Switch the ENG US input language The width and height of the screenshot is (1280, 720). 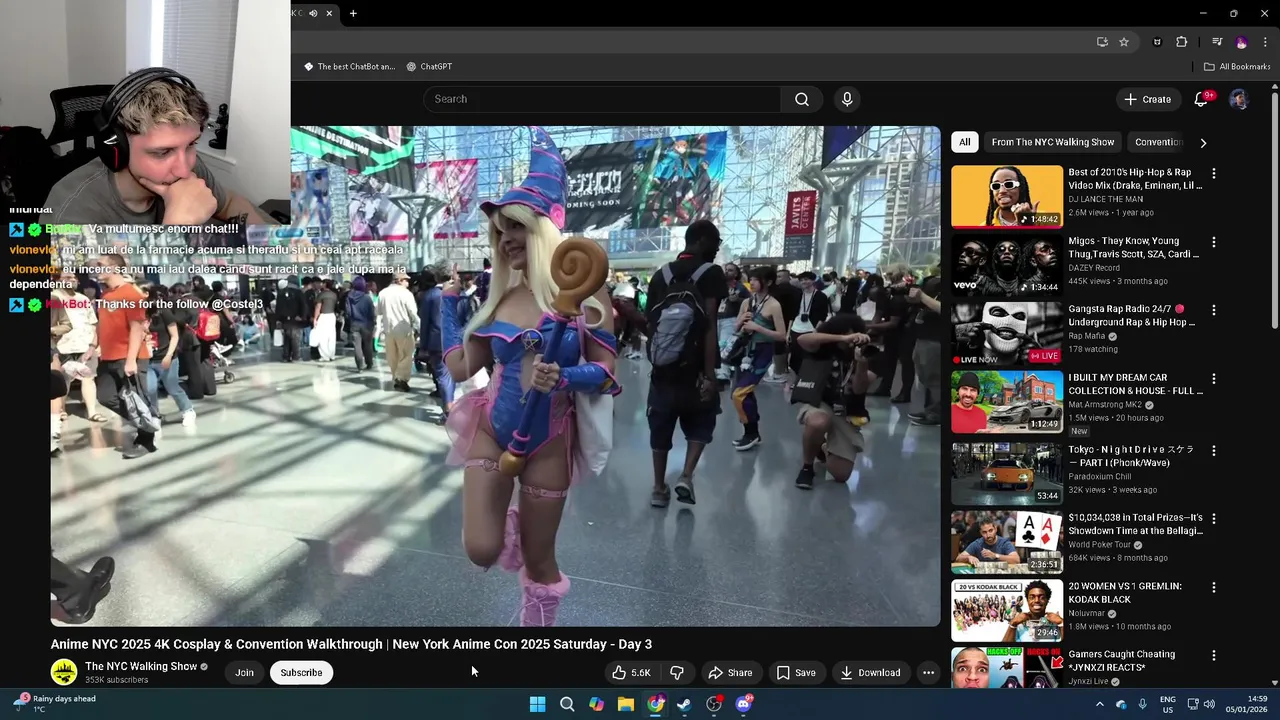point(1167,704)
